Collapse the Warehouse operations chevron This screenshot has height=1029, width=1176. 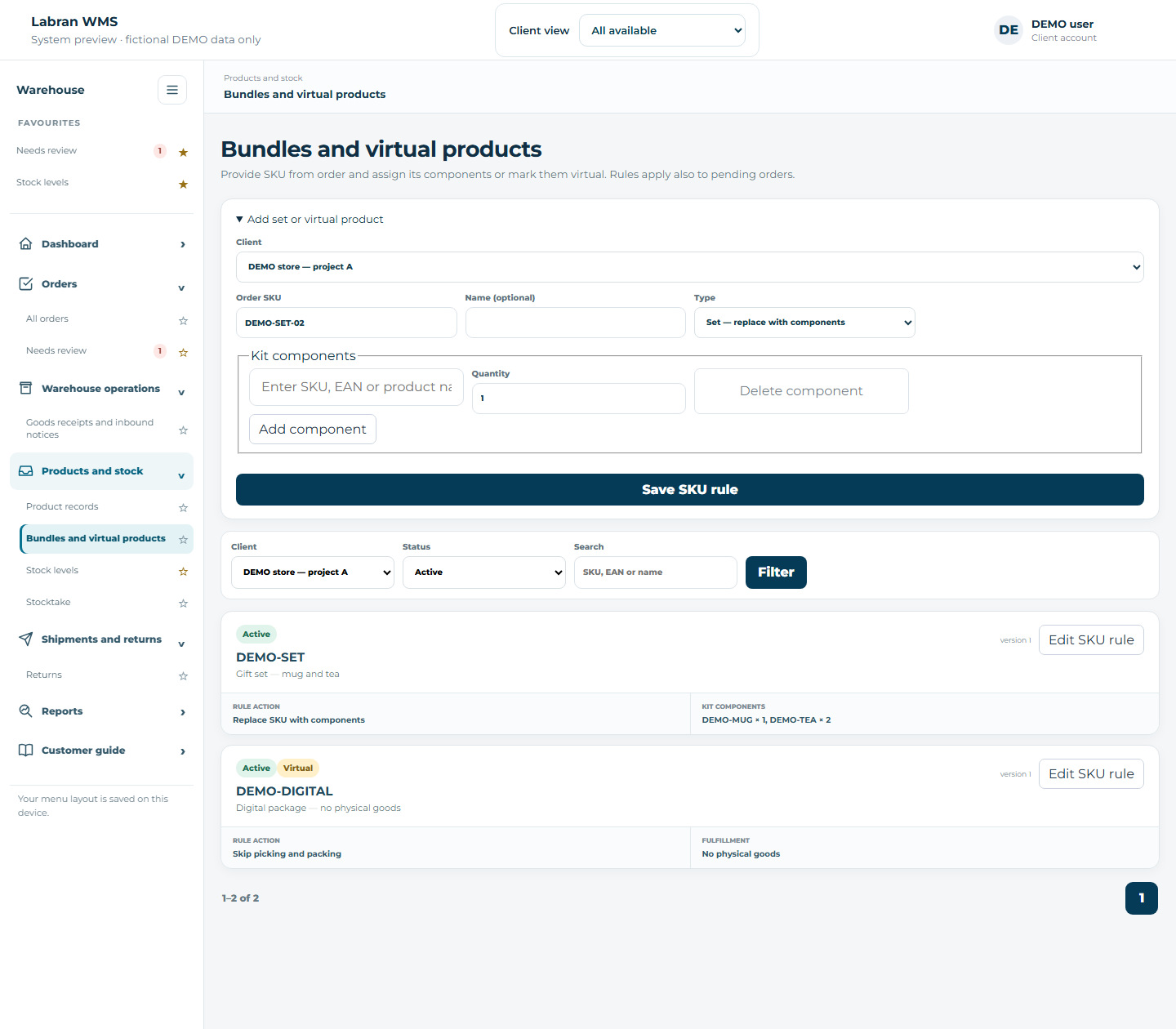[181, 393]
